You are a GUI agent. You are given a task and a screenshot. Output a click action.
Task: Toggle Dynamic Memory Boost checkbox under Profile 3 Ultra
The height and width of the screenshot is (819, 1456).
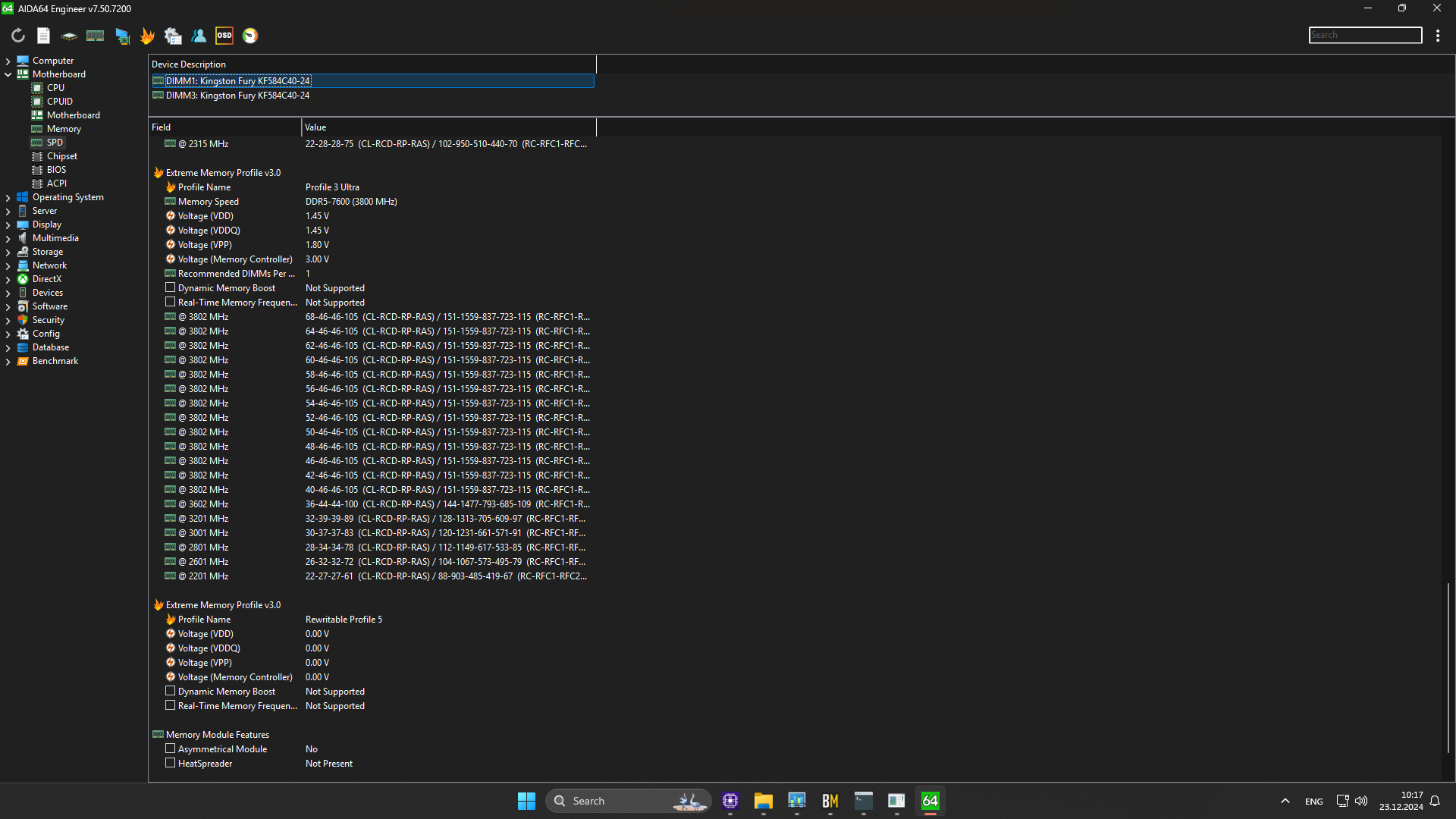[171, 288]
